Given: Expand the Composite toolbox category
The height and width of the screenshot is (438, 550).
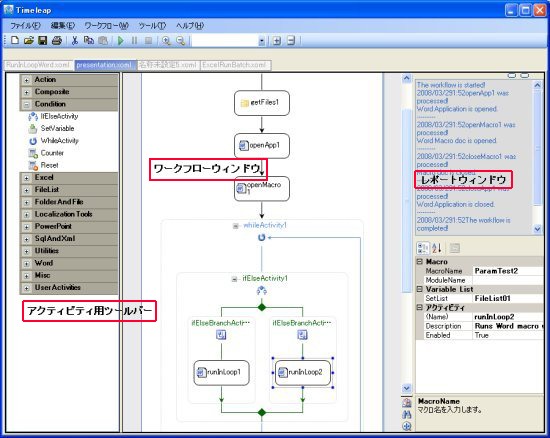Looking at the screenshot, I should (26, 93).
